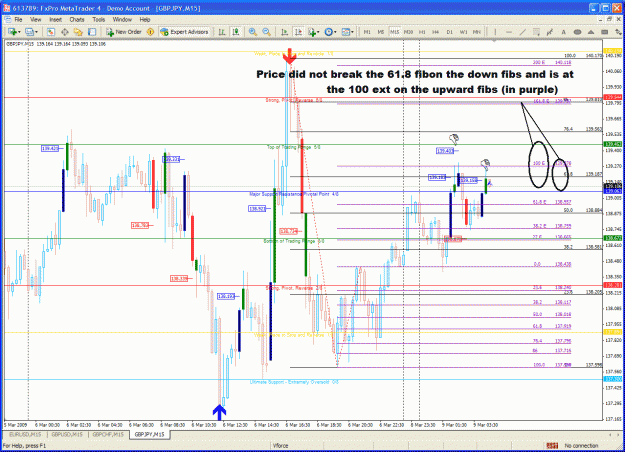Switch to the H1 timeframe

coord(422,32)
